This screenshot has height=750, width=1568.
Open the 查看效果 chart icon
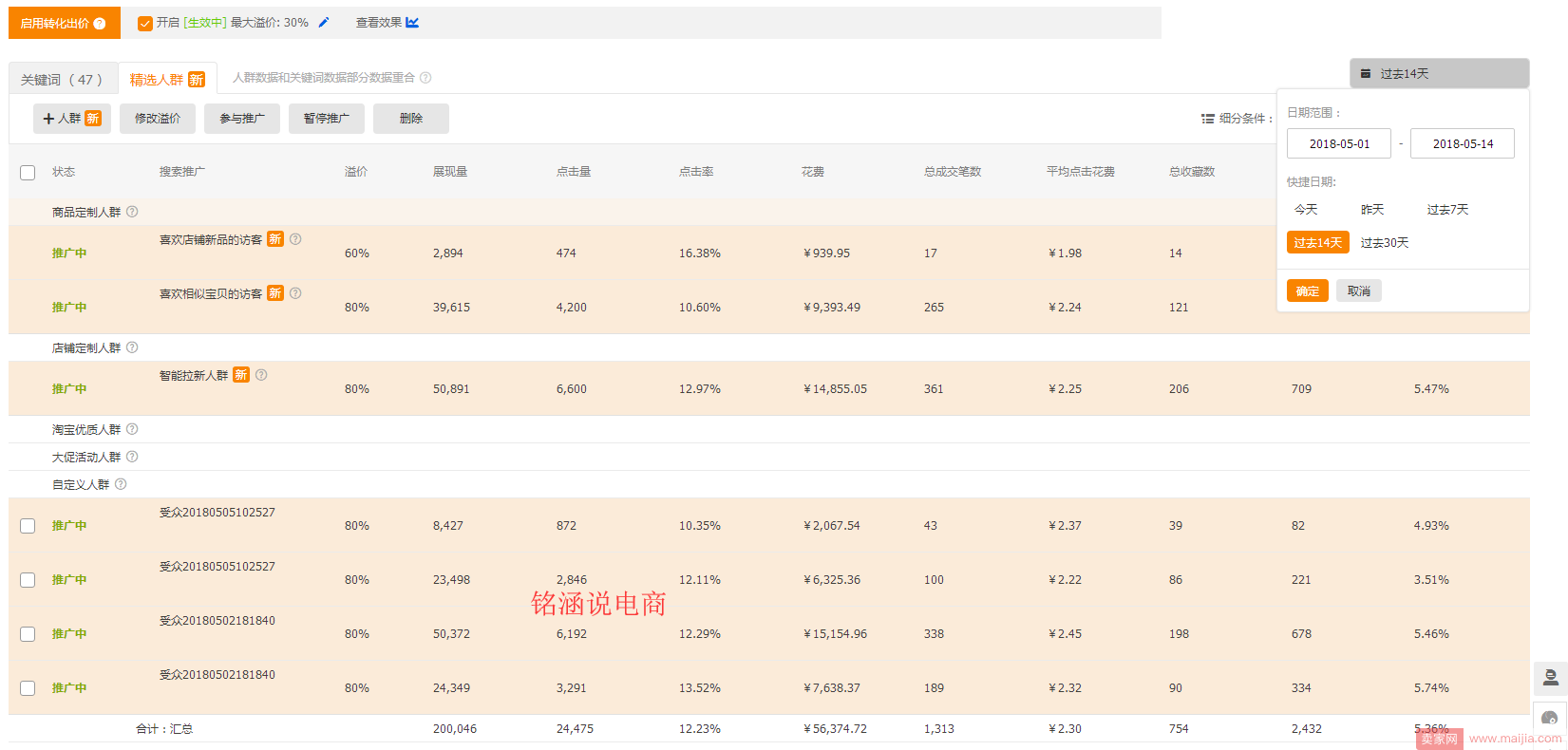pos(412,23)
